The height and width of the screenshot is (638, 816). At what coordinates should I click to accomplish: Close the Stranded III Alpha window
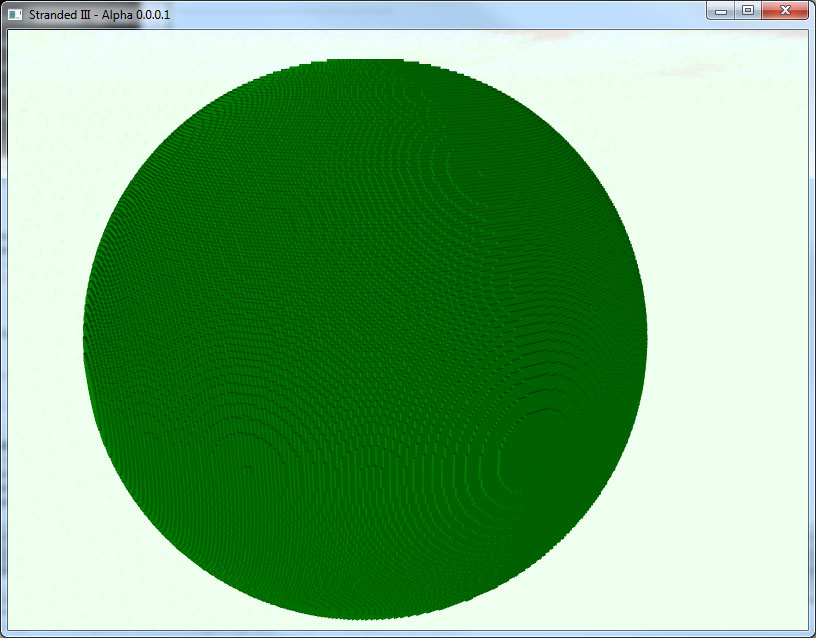tap(785, 11)
